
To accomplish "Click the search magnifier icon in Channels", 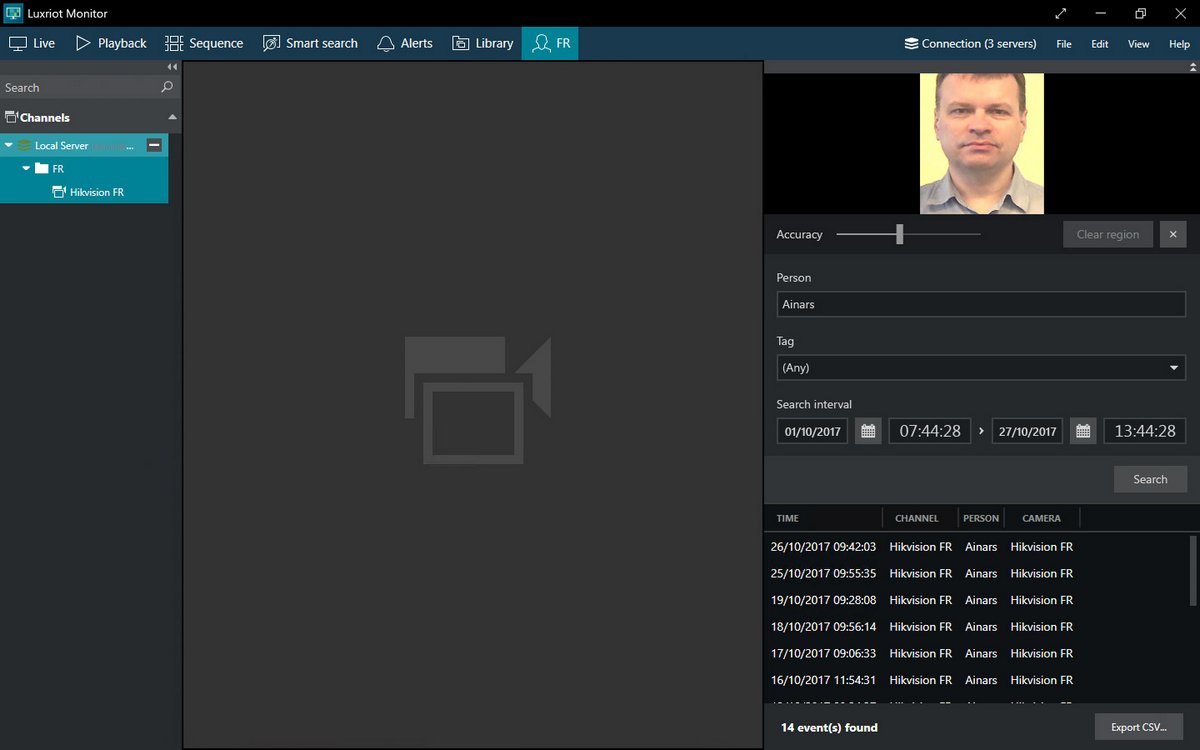I will pyautogui.click(x=167, y=87).
